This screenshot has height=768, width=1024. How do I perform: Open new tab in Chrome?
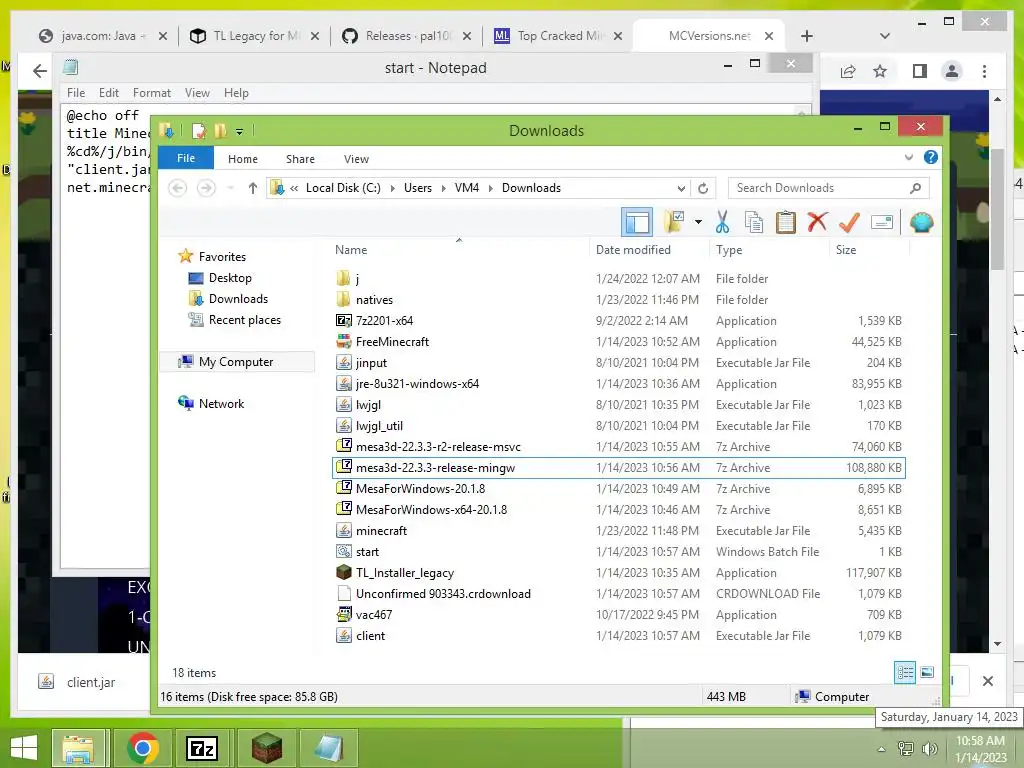(x=807, y=36)
